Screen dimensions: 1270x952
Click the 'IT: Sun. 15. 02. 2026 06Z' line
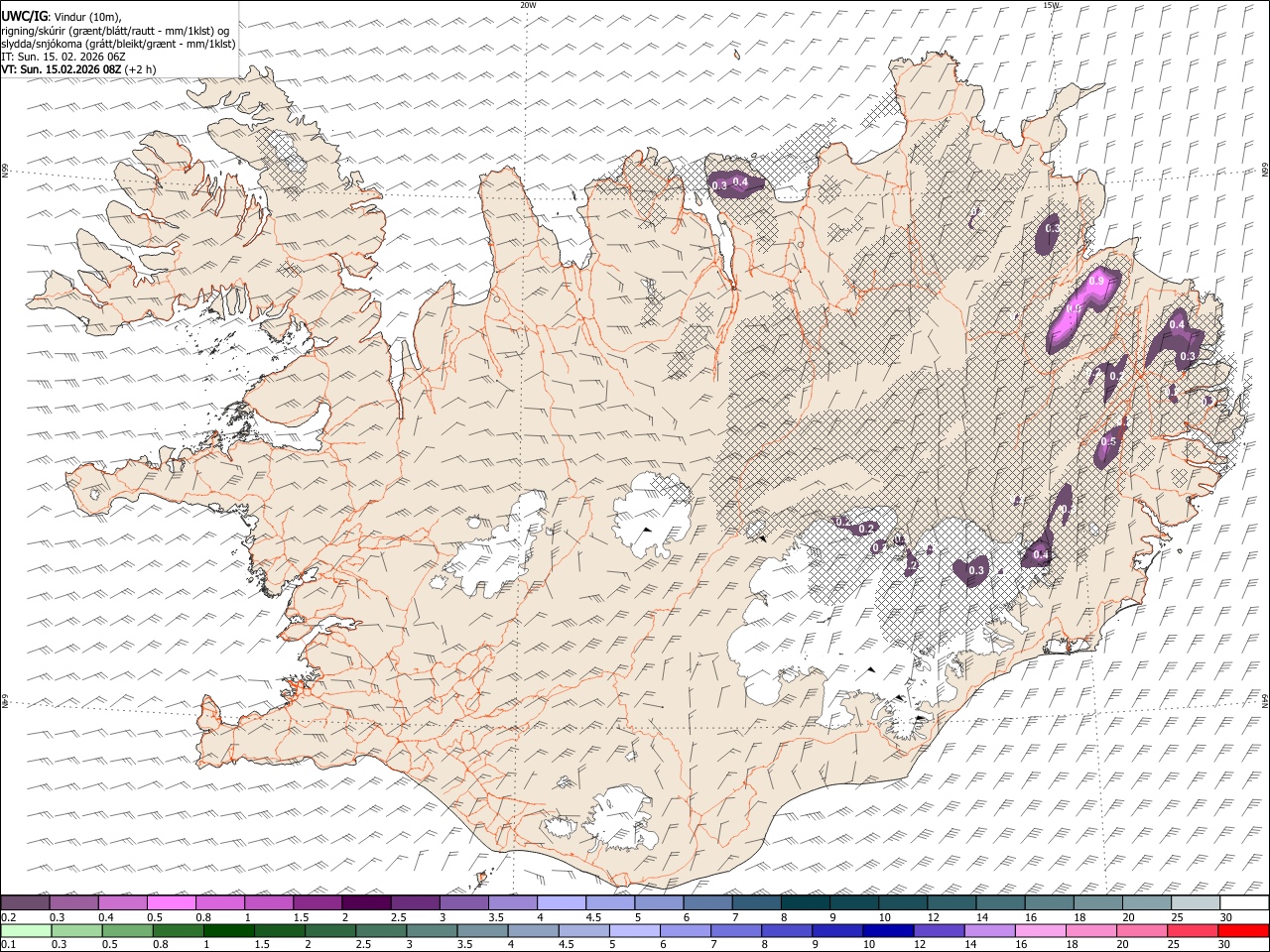pos(63,57)
